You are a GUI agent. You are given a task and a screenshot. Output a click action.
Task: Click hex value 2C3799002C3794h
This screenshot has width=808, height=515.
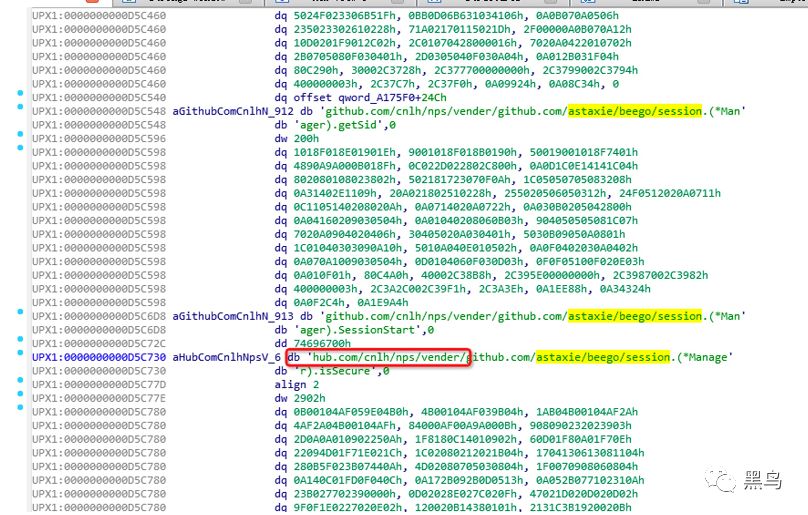(587, 70)
